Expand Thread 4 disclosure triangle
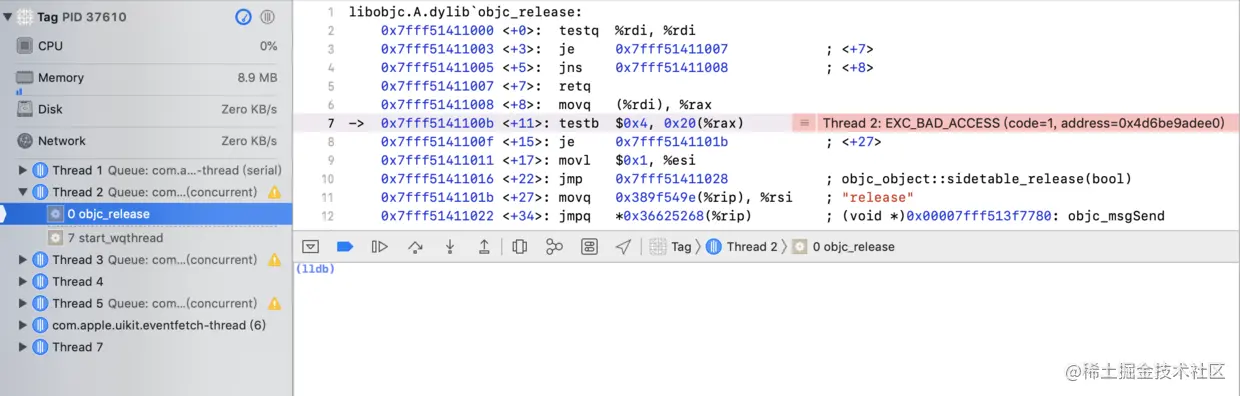 (x=23, y=282)
